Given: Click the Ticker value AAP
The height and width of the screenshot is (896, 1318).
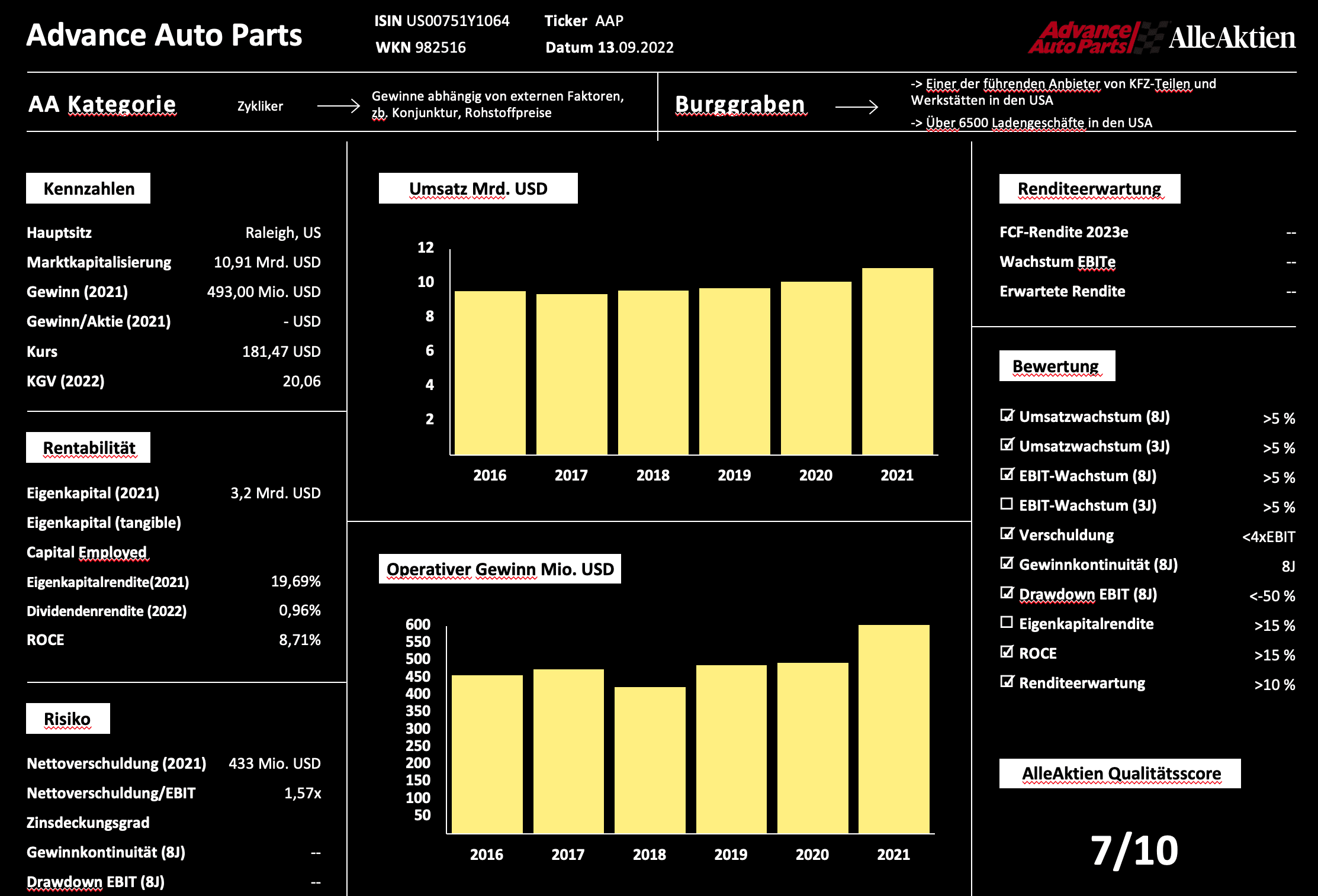Looking at the screenshot, I should point(609,21).
